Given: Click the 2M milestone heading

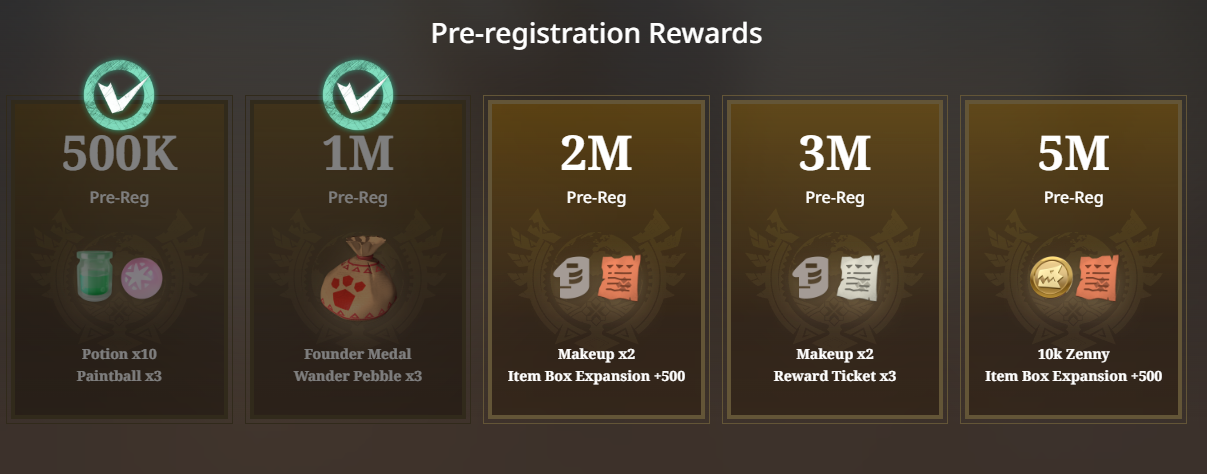Looking at the screenshot, I should [x=596, y=154].
